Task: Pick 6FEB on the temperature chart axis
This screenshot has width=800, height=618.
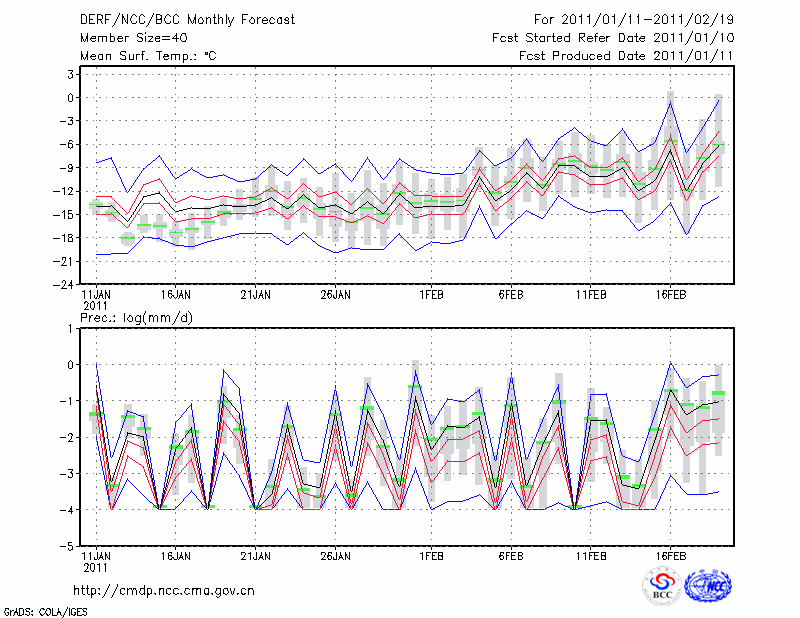Action: (x=512, y=296)
